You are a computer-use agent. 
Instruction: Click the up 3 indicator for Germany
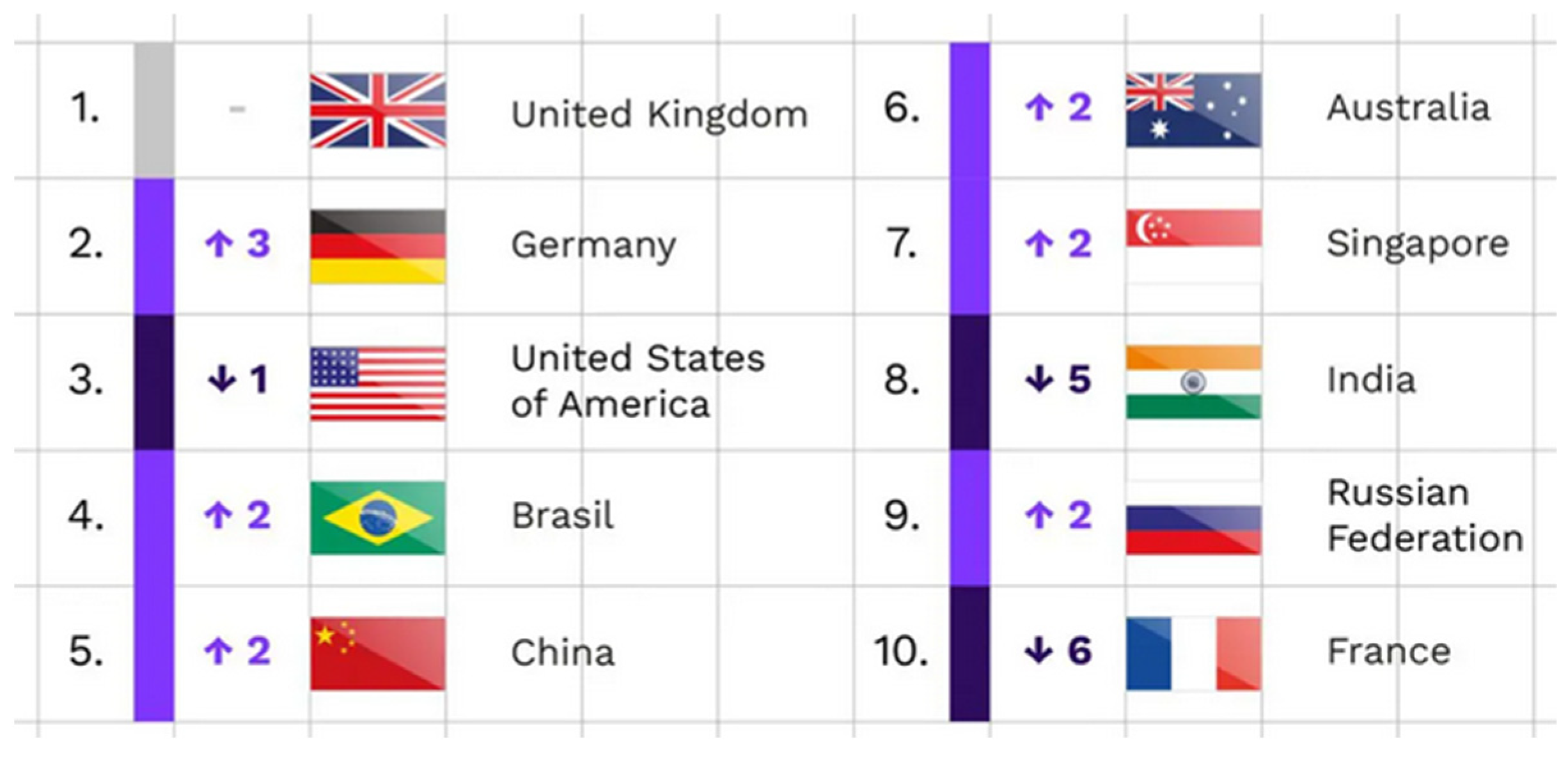click(x=238, y=244)
